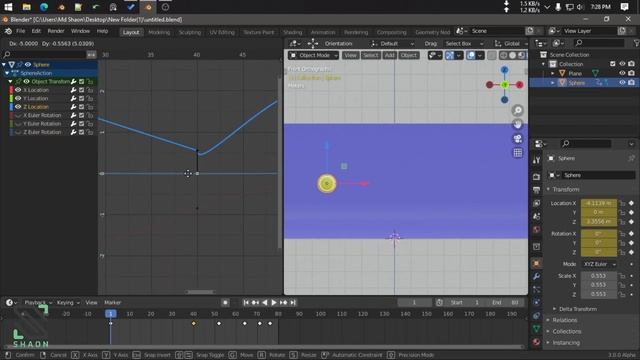Click the red X axis on navigation gizmo

click(520, 85)
